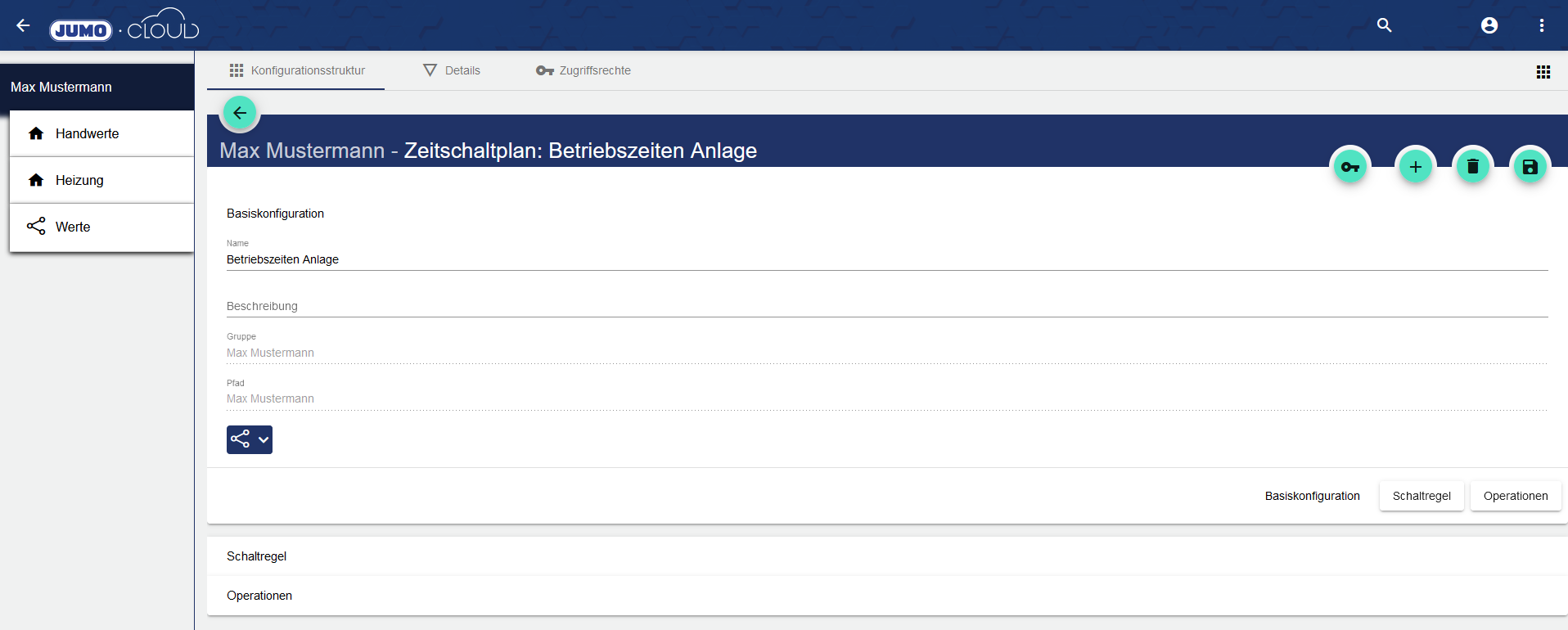
Task: Click the header back arrow beside JUMO logo
Action: coord(23,25)
